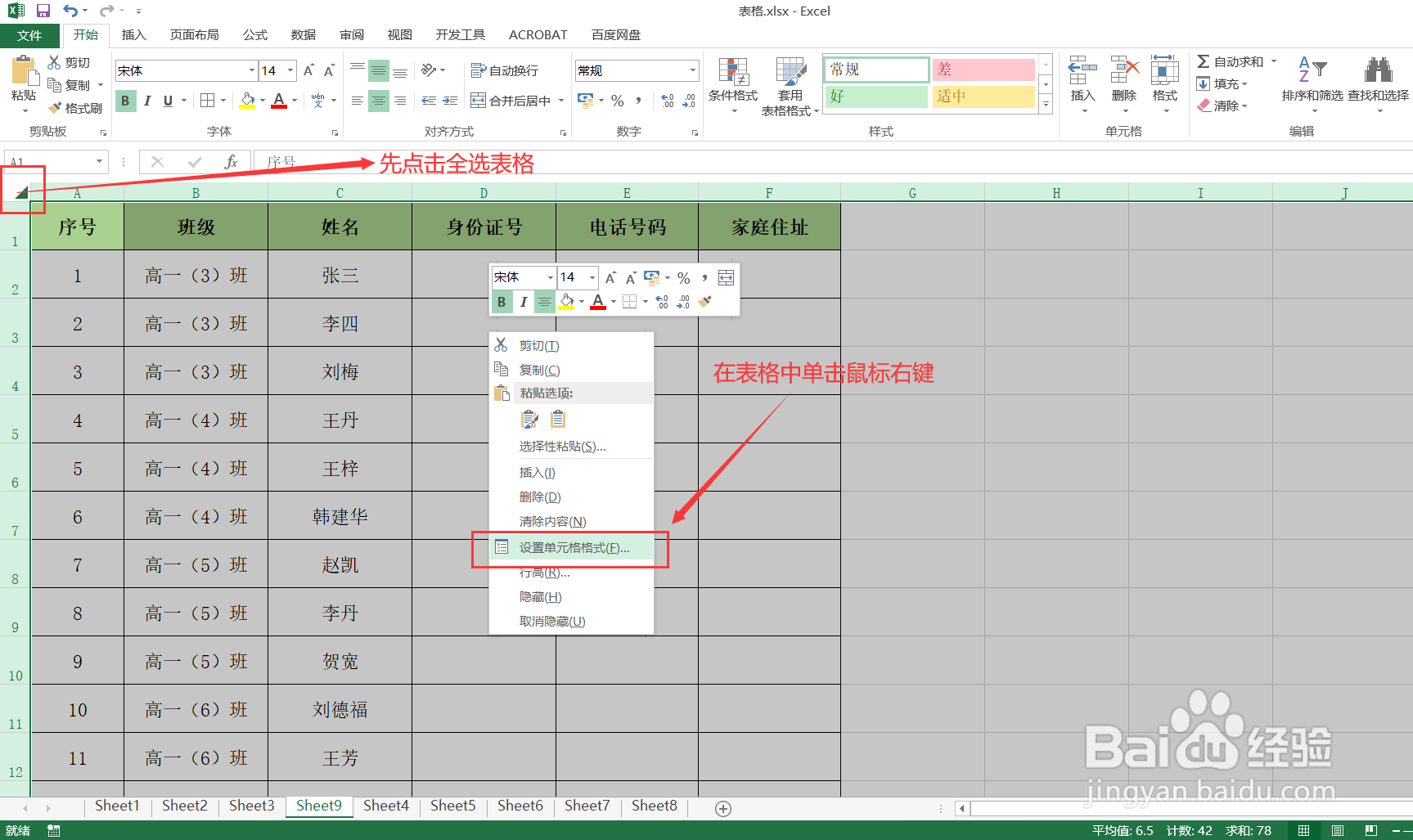This screenshot has width=1413, height=840.
Task: Toggle Bold in the floating mini toolbar
Action: coord(502,302)
